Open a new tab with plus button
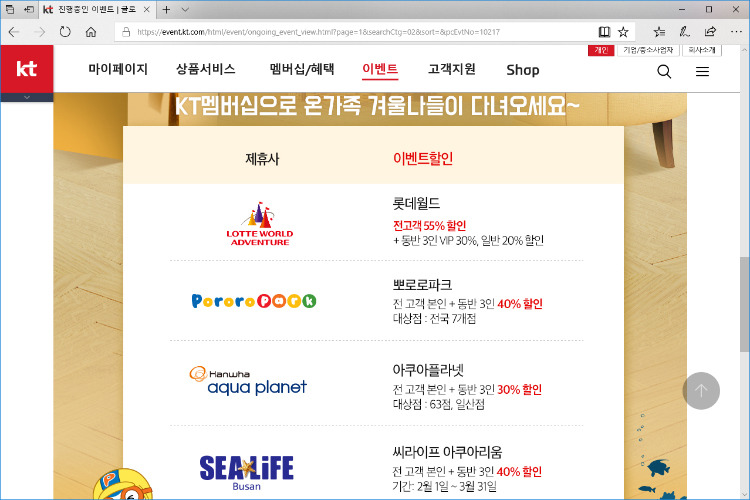The image size is (750, 500). 166,9
